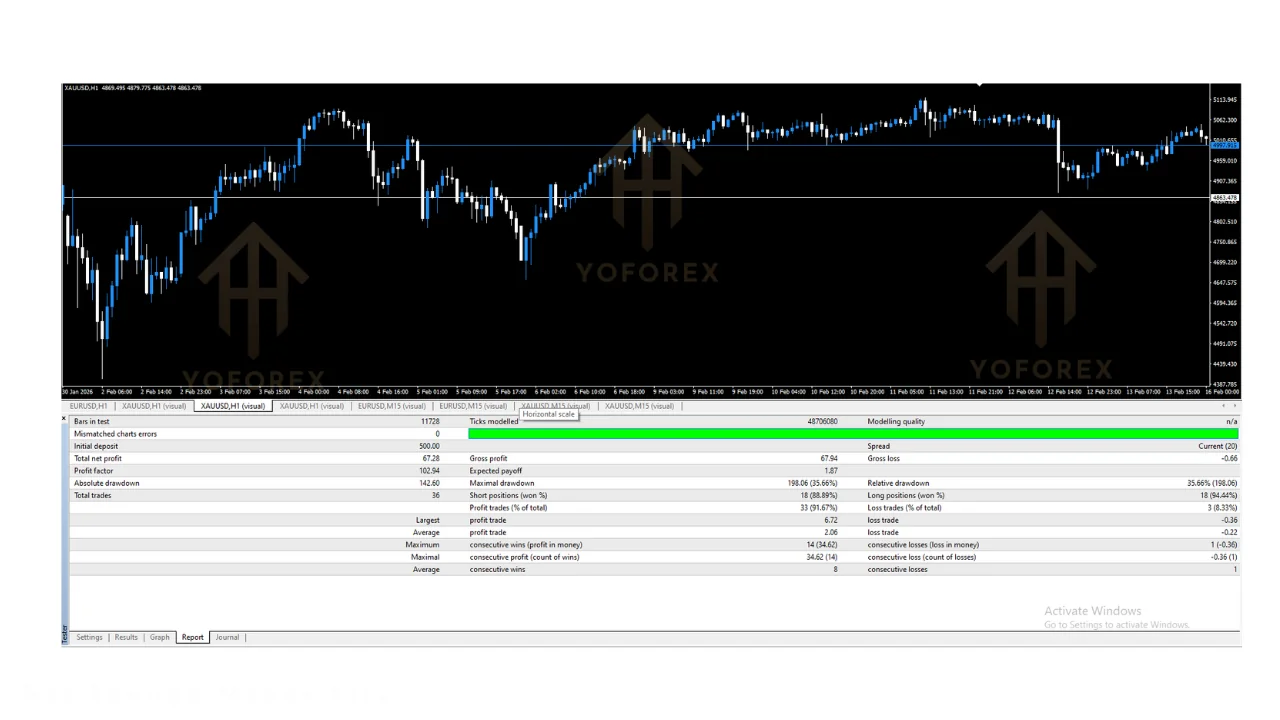Click the 'Loss trades (% of total)' label
1280x720 pixels.
pyautogui.click(x=904, y=508)
